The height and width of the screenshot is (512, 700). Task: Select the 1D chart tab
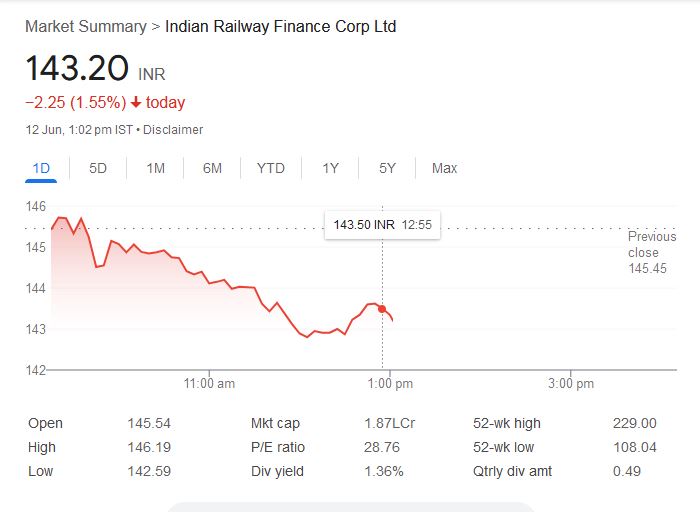(x=41, y=168)
